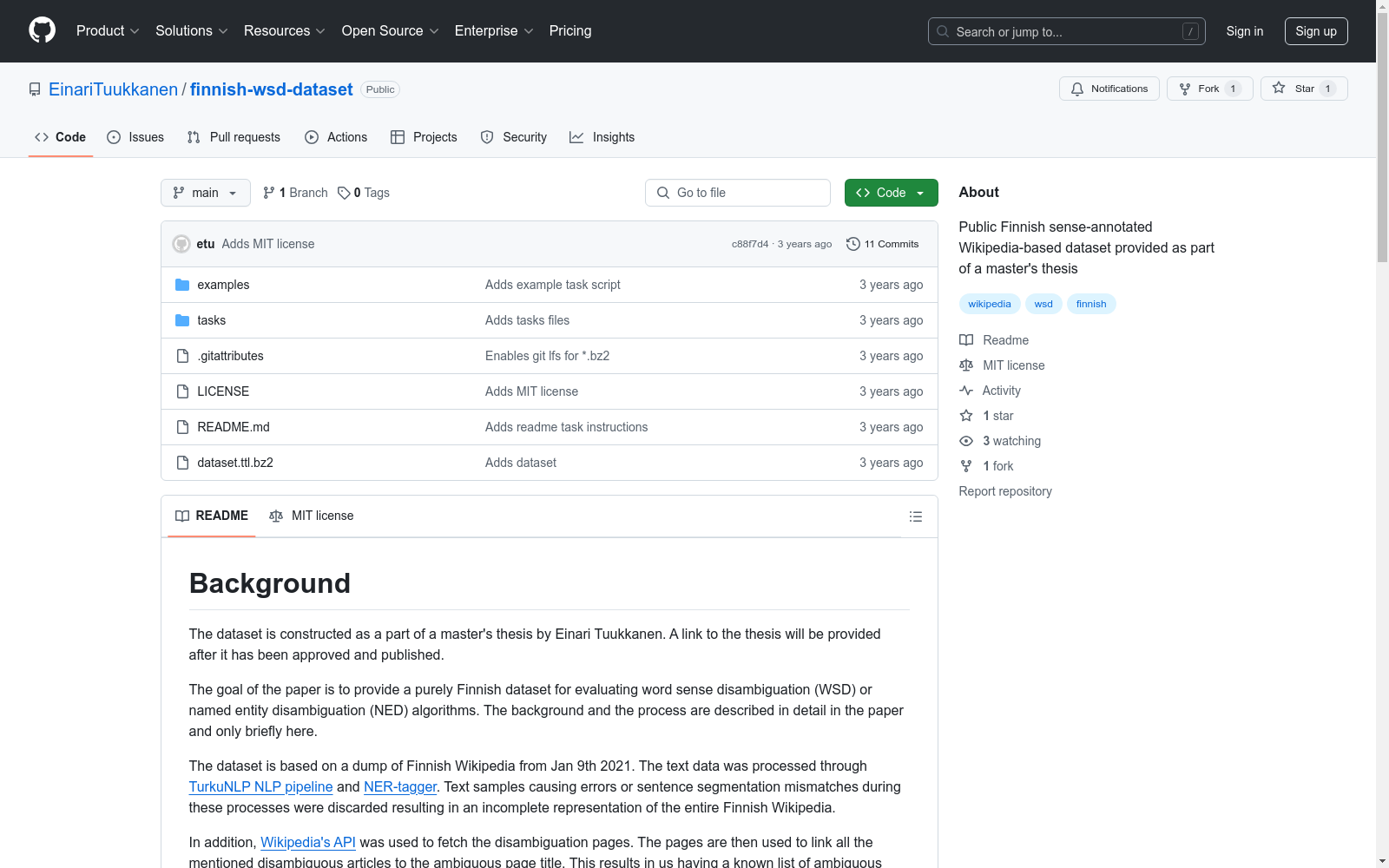Open the TurkuNLP NLP pipeline link

click(x=260, y=786)
